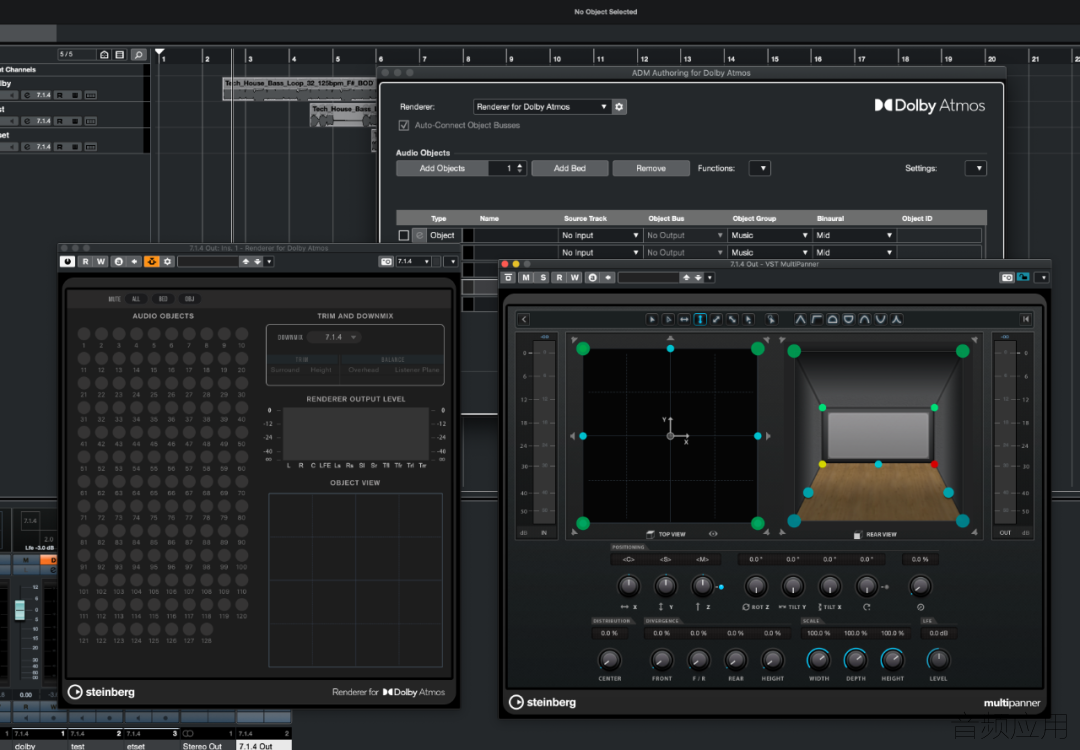Click the Top View eye icon
The image size is (1080, 750).
point(713,534)
